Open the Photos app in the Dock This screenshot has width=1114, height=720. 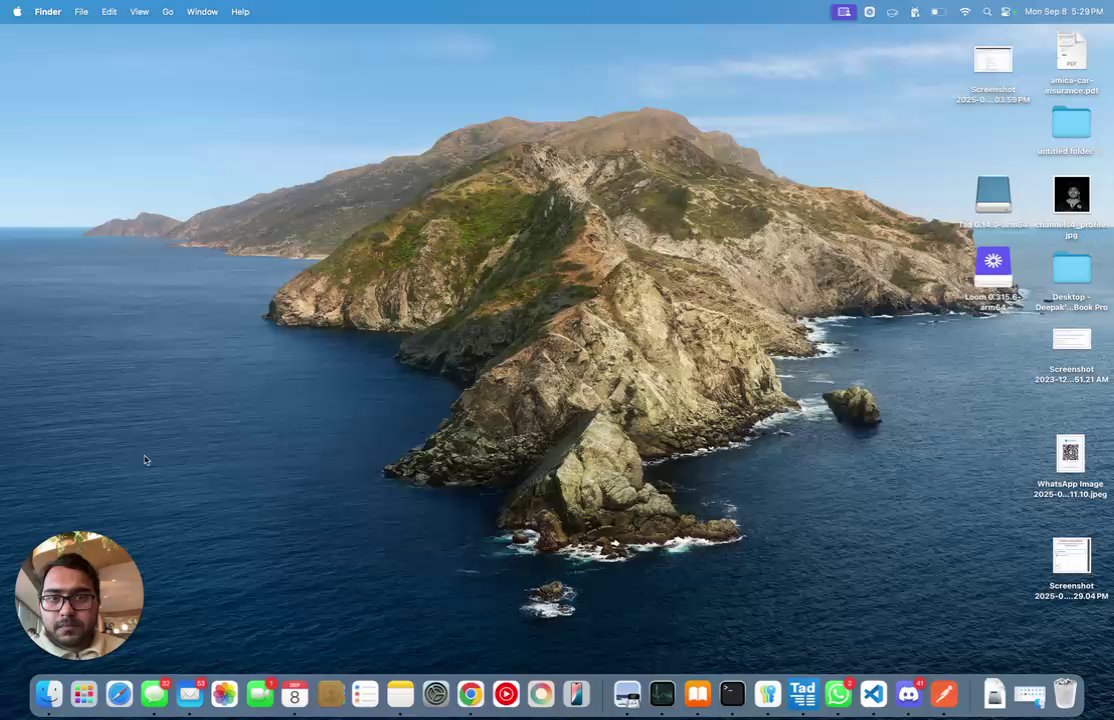[224, 693]
